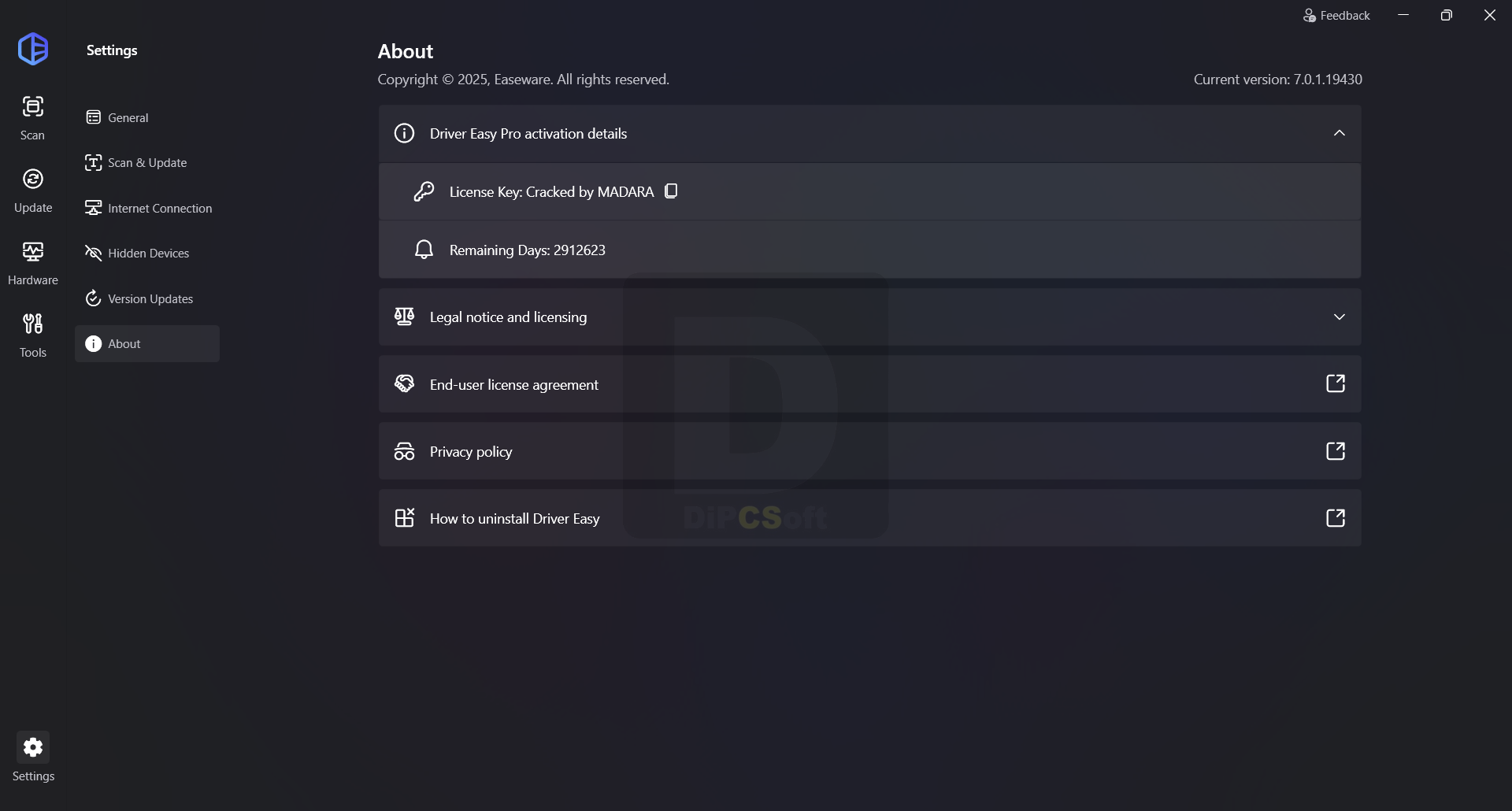The image size is (1512, 811).
Task: Open the How to uninstall Driver Easy row
Action: point(869,518)
